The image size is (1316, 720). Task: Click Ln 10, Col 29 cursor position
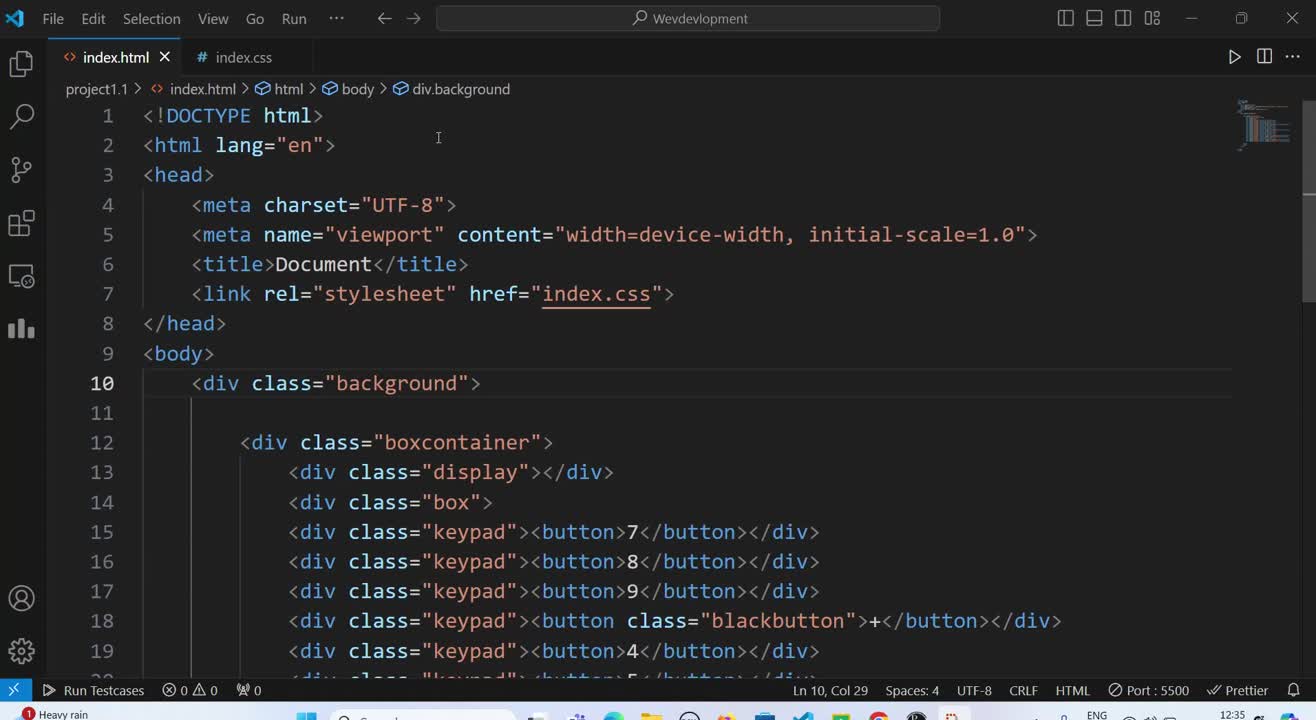(x=830, y=690)
